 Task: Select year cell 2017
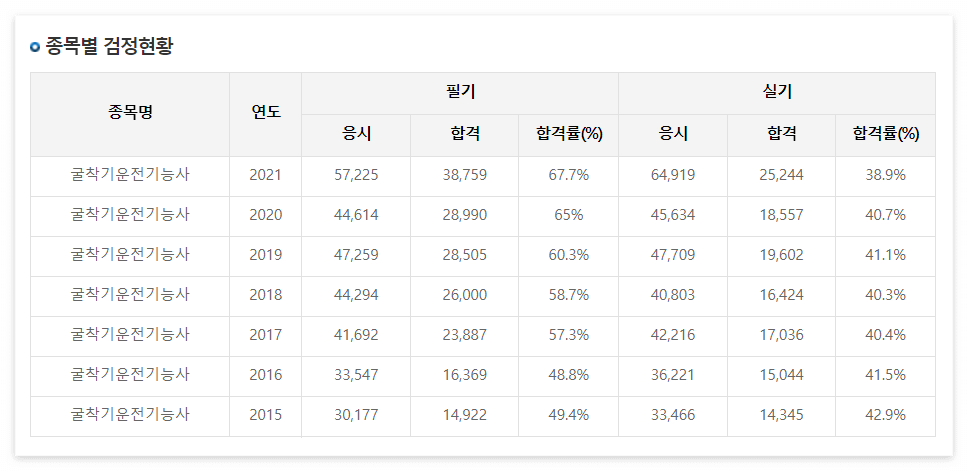pos(265,335)
